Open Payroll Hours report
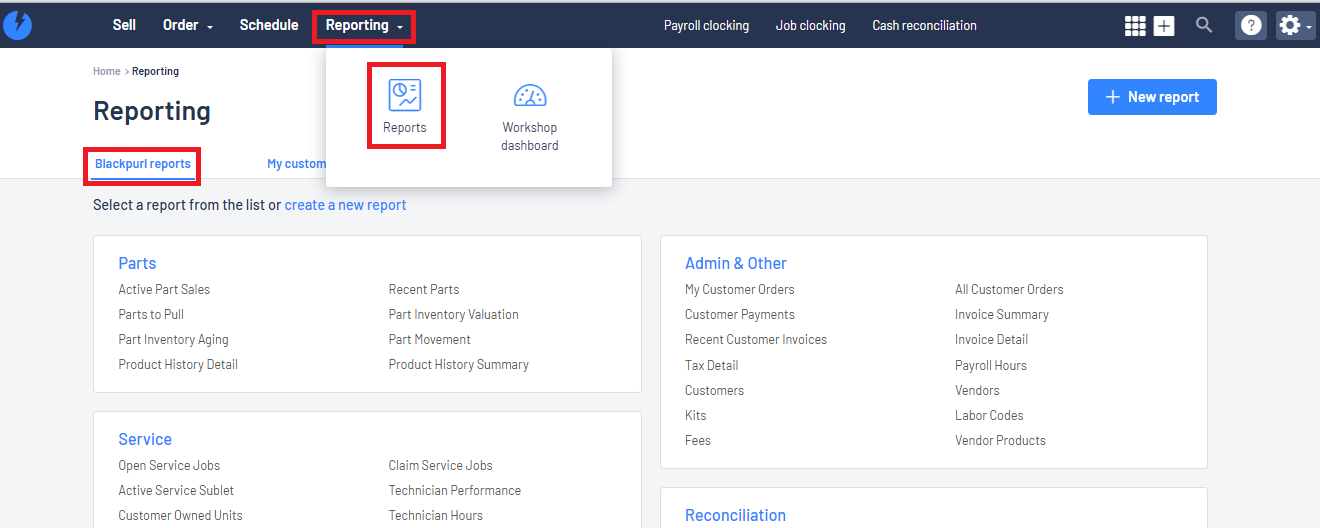Image resolution: width=1320 pixels, height=528 pixels. click(990, 365)
